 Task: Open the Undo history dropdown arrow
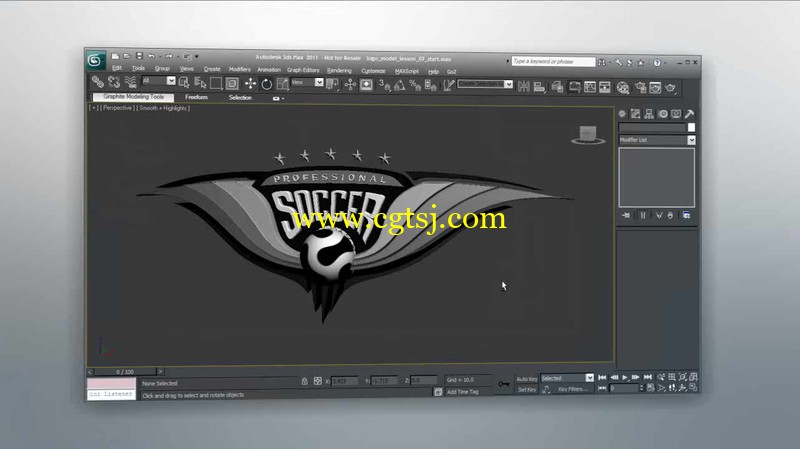coord(159,56)
